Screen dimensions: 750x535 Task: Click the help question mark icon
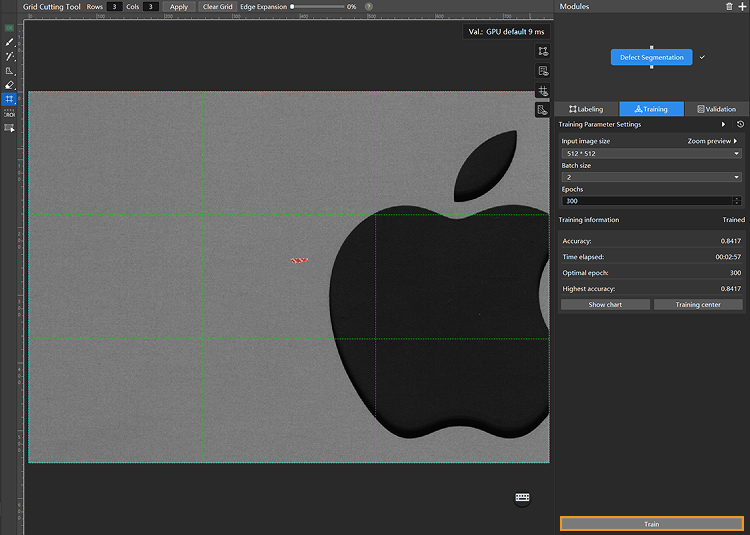coord(368,7)
